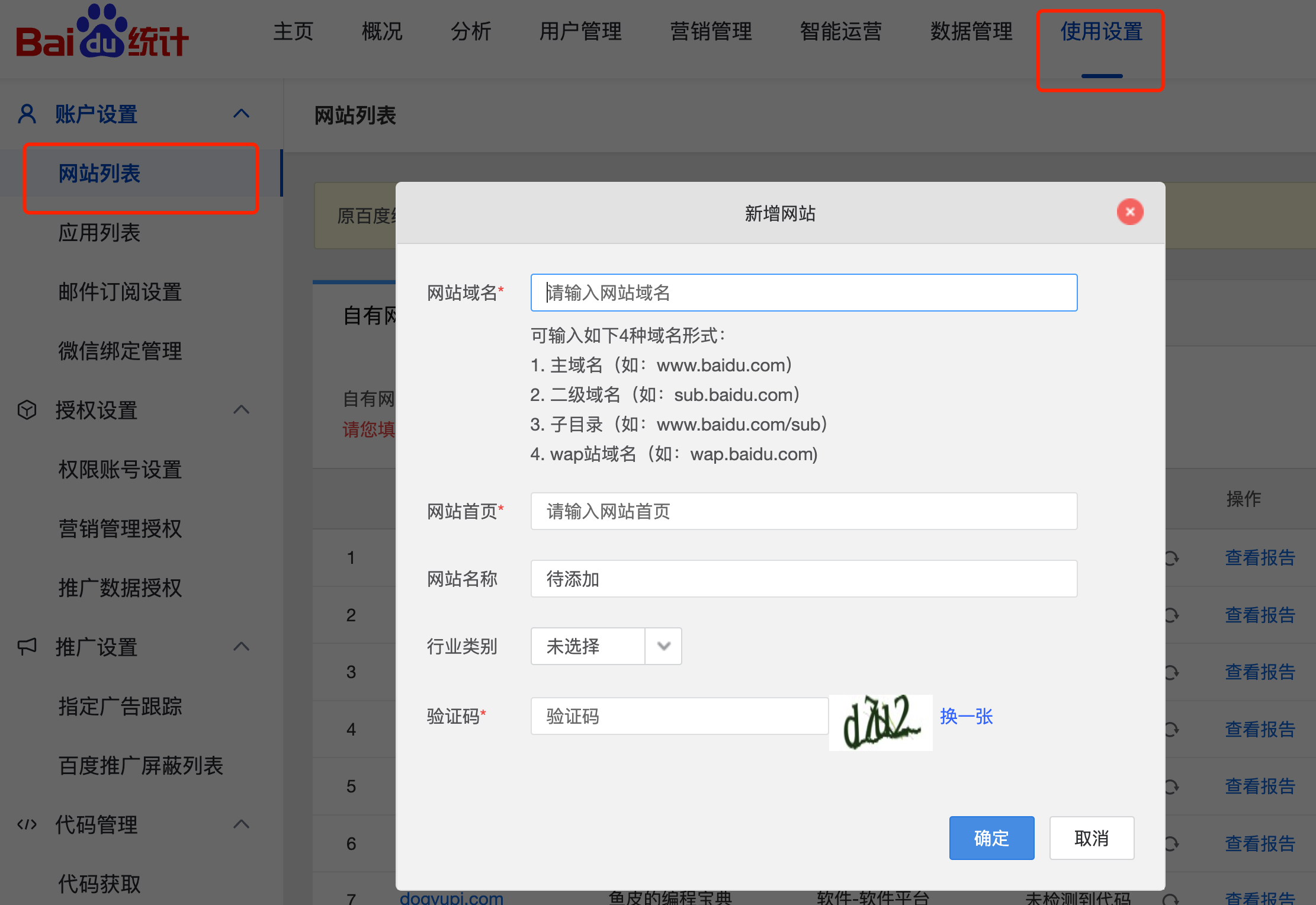Open the 数据管理 top menu
Screen dimensions: 1316x905
(x=971, y=31)
